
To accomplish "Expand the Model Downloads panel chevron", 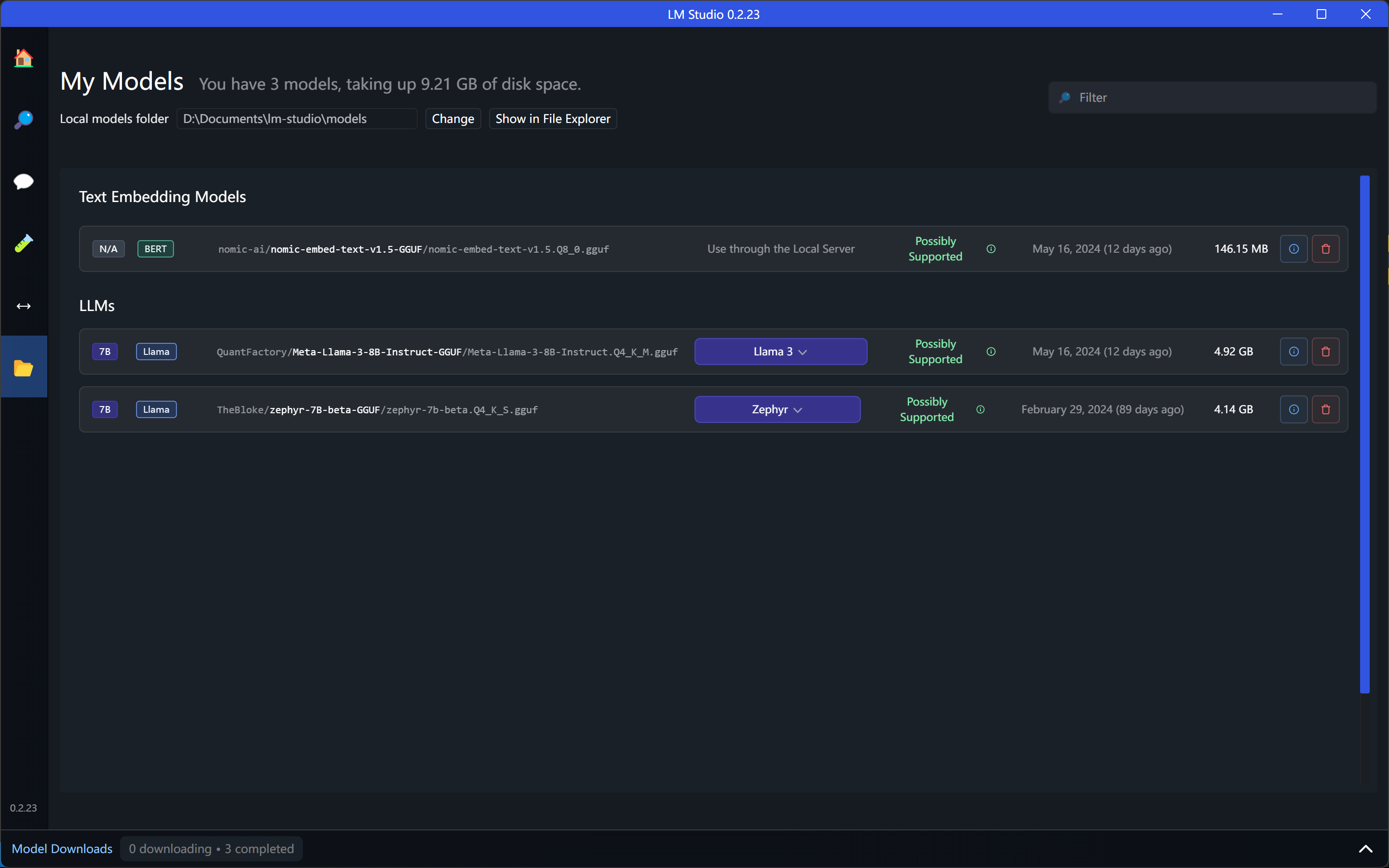I will (x=1366, y=849).
